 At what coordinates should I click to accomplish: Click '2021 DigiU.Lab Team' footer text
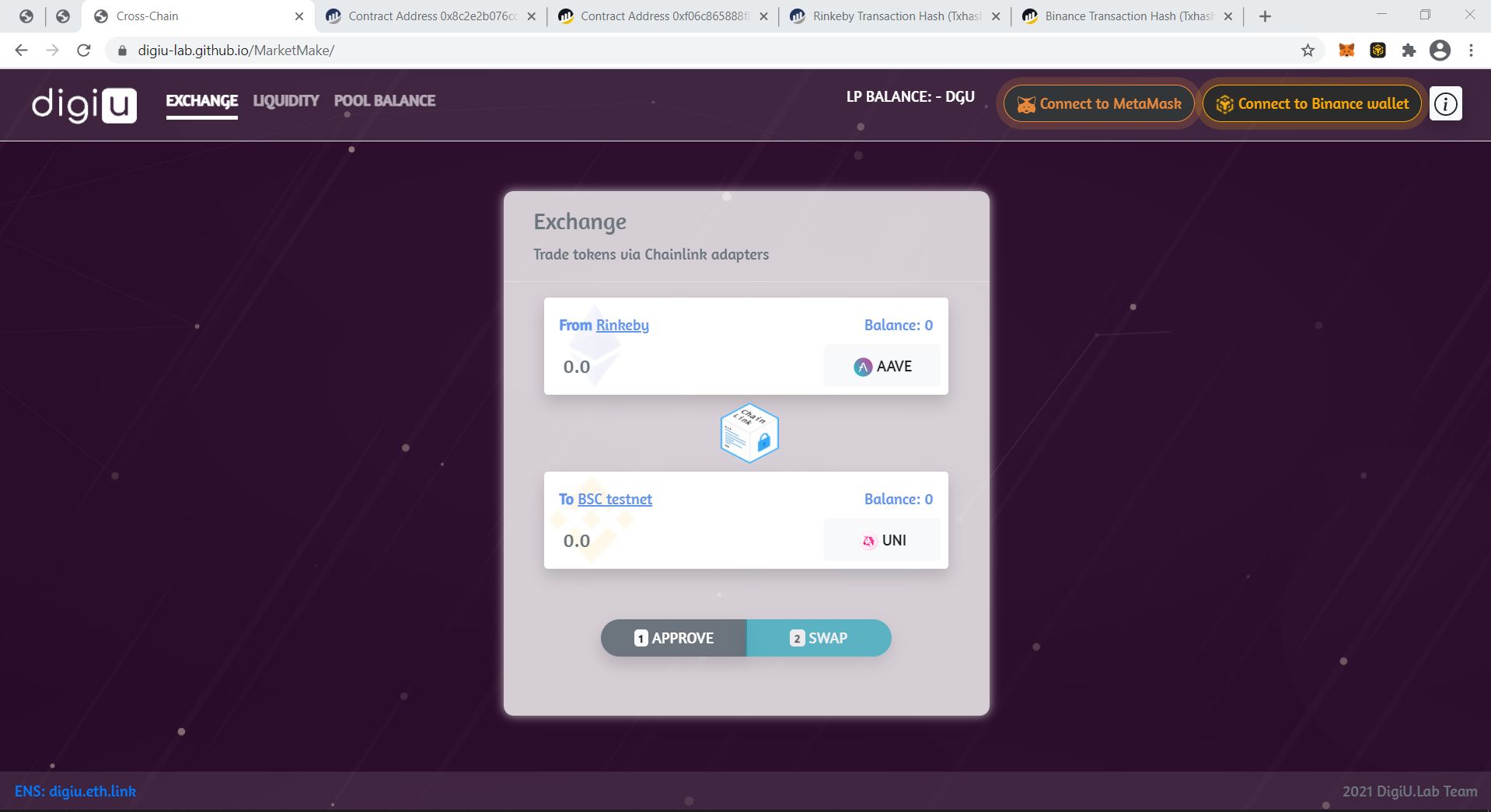click(x=1409, y=791)
